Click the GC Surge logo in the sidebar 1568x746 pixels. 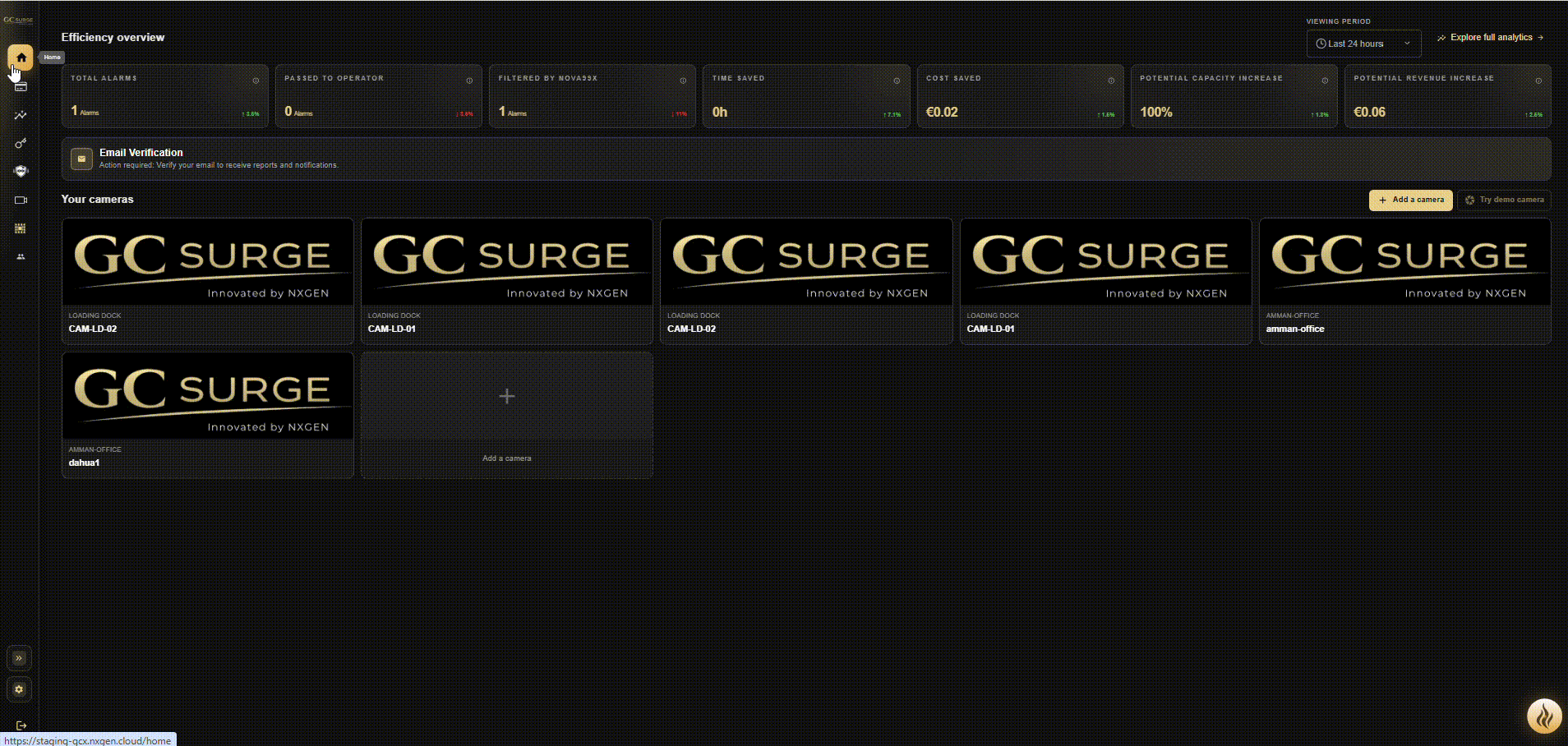[19, 21]
